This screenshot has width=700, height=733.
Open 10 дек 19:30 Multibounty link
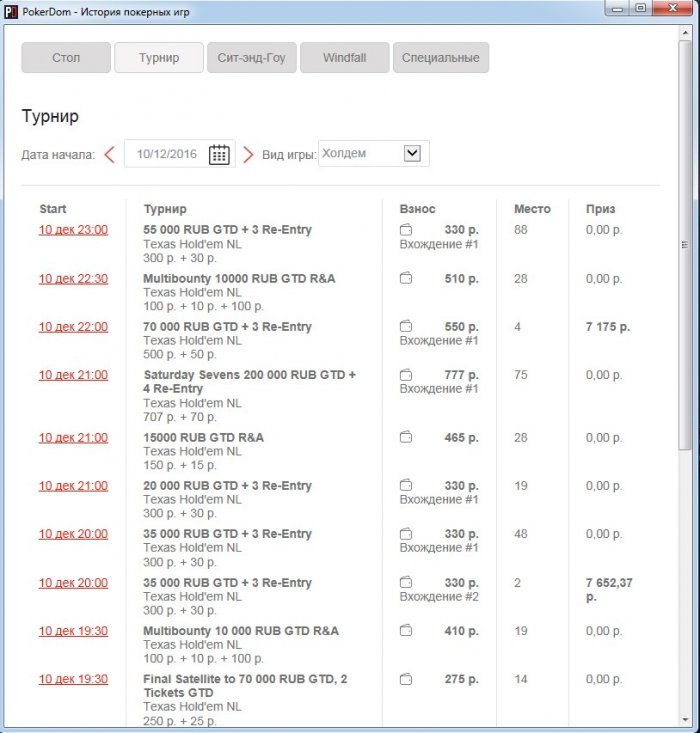point(73,631)
